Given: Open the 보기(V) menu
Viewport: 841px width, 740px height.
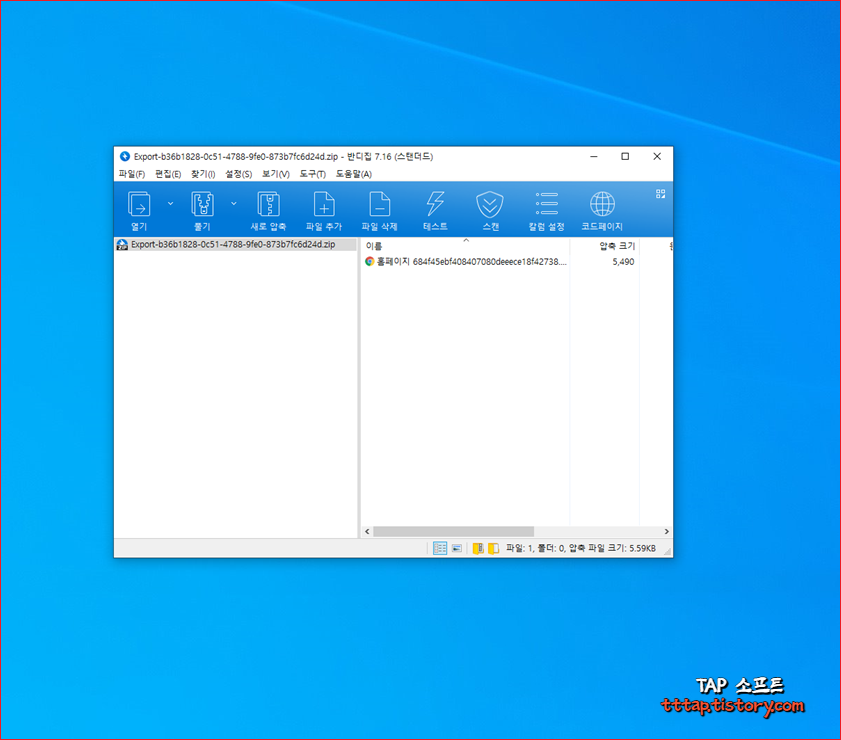Looking at the screenshot, I should point(276,174).
